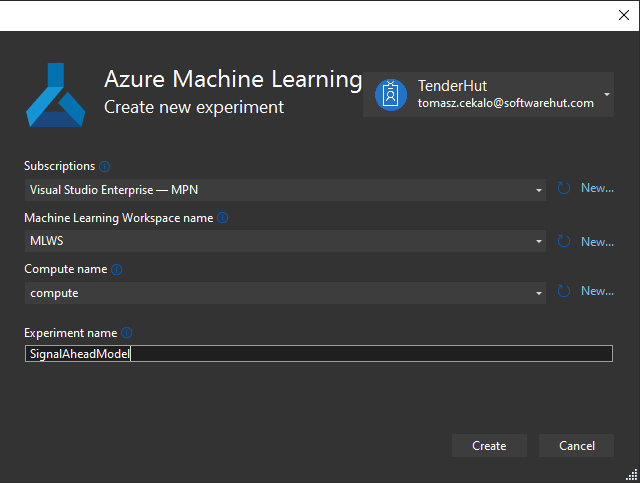This screenshot has width=640, height=483.
Task: Click the Experiment name info icon
Action: (127, 333)
